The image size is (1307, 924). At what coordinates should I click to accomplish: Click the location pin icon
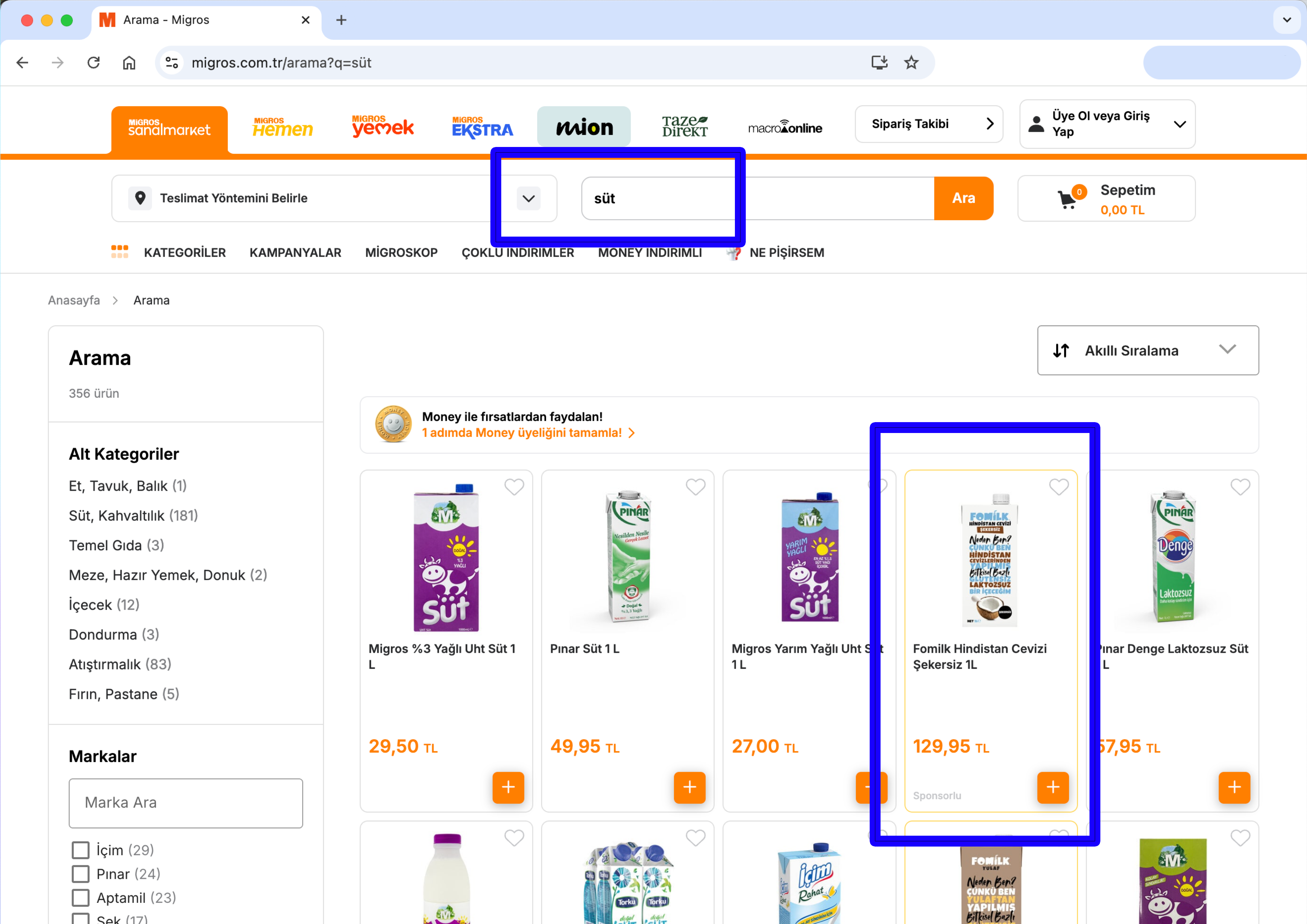coord(140,198)
